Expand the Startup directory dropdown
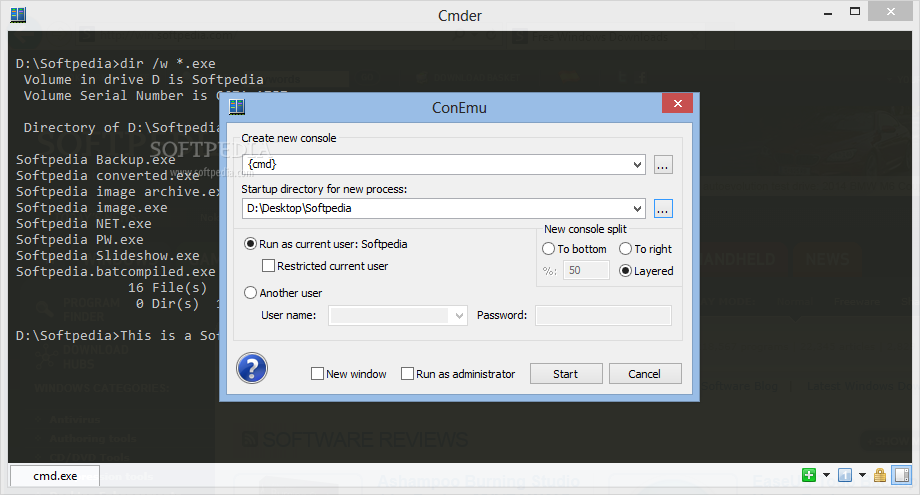The image size is (920, 495). [637, 209]
